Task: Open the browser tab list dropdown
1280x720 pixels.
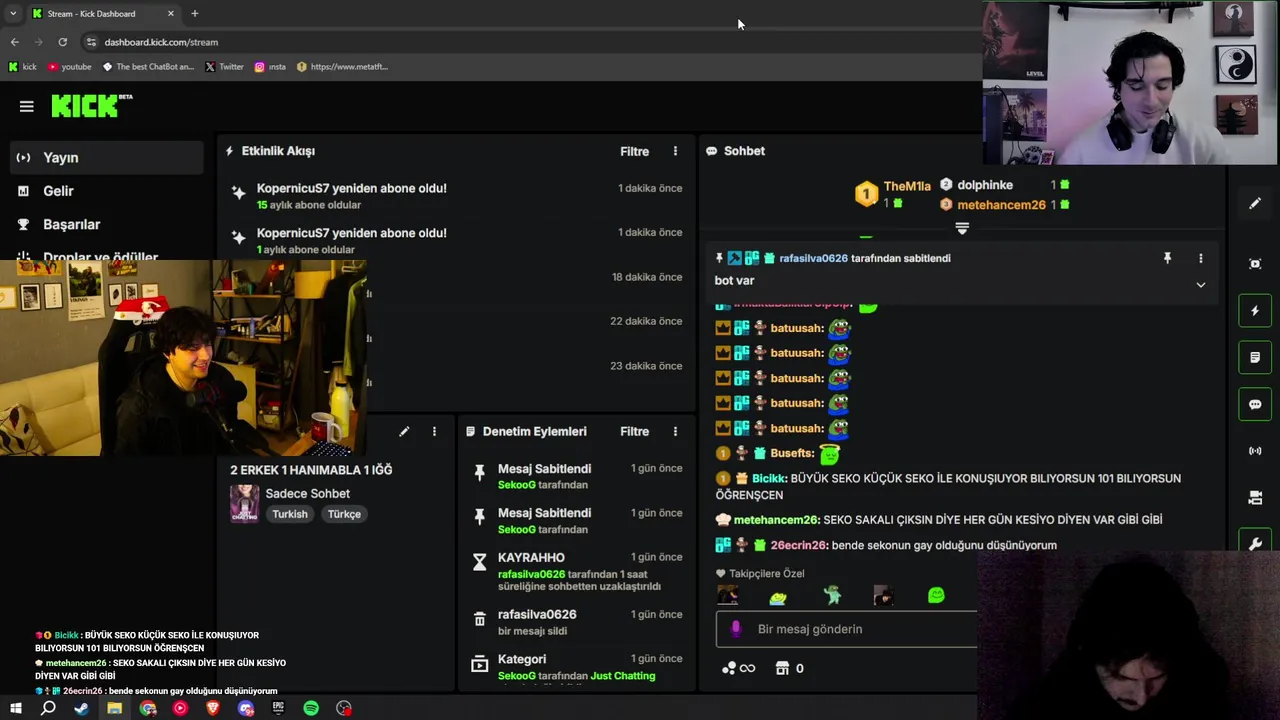Action: [x=13, y=14]
